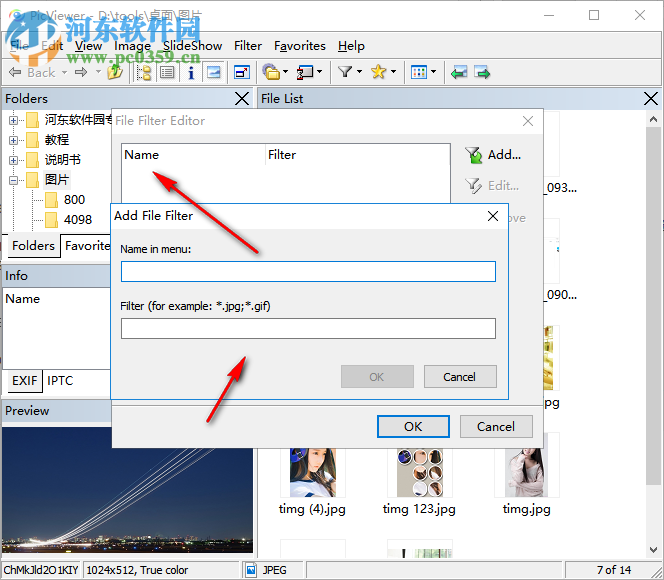Toggle the Preview panel toolbar icon
Screen dimensions: 664x580
(x=214, y=72)
